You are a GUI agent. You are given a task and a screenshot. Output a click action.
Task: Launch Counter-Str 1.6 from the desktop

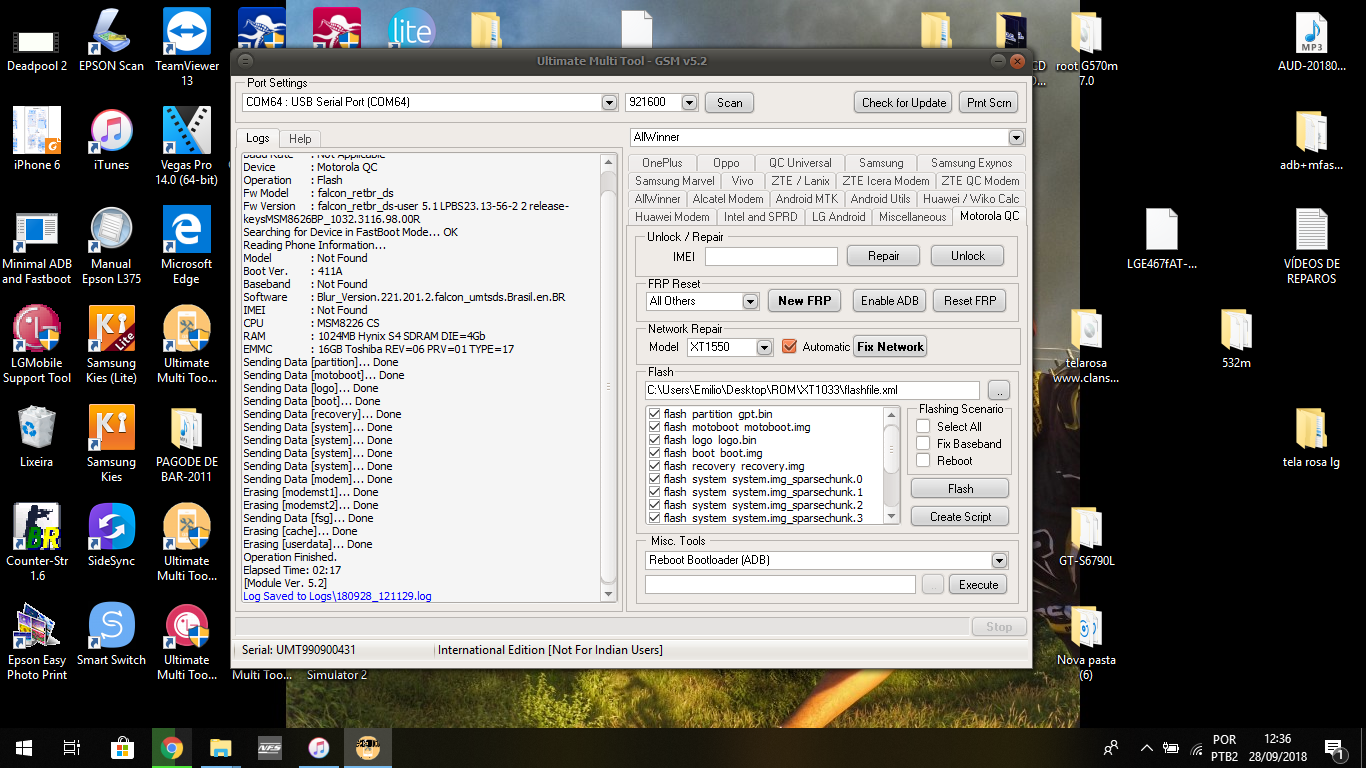37,543
